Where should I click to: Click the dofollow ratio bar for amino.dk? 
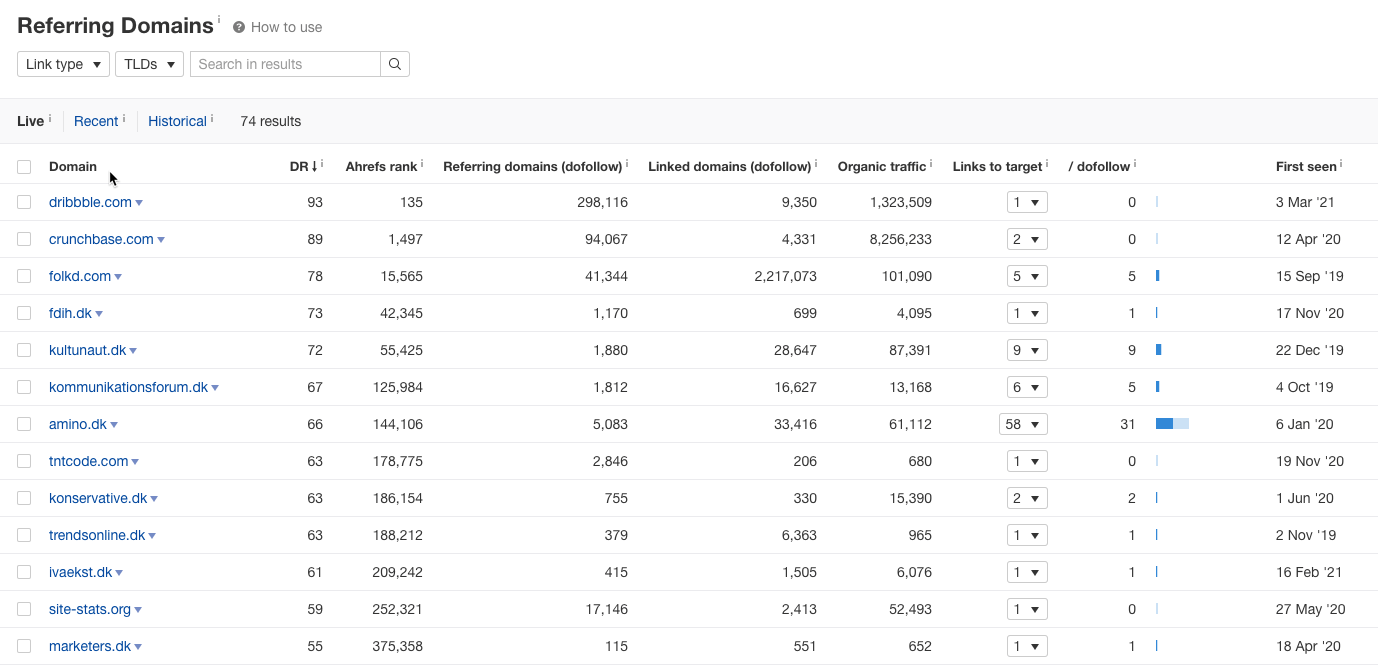pos(1172,424)
